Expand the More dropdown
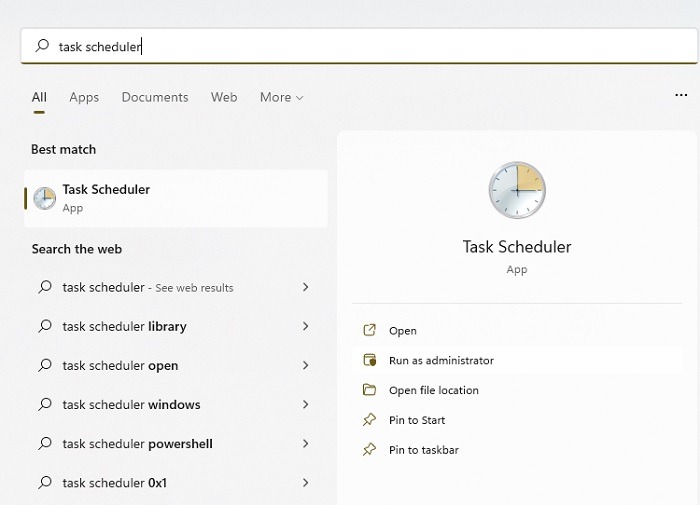This screenshot has height=505, width=700. point(281,97)
